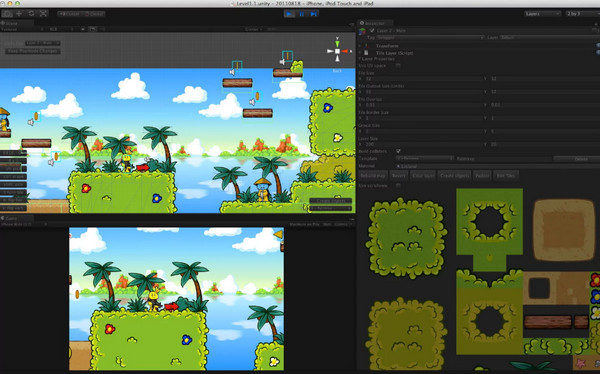Screen dimensions: 600x374
Task: Click red X axis cone on gizmo
Action: (345, 51)
